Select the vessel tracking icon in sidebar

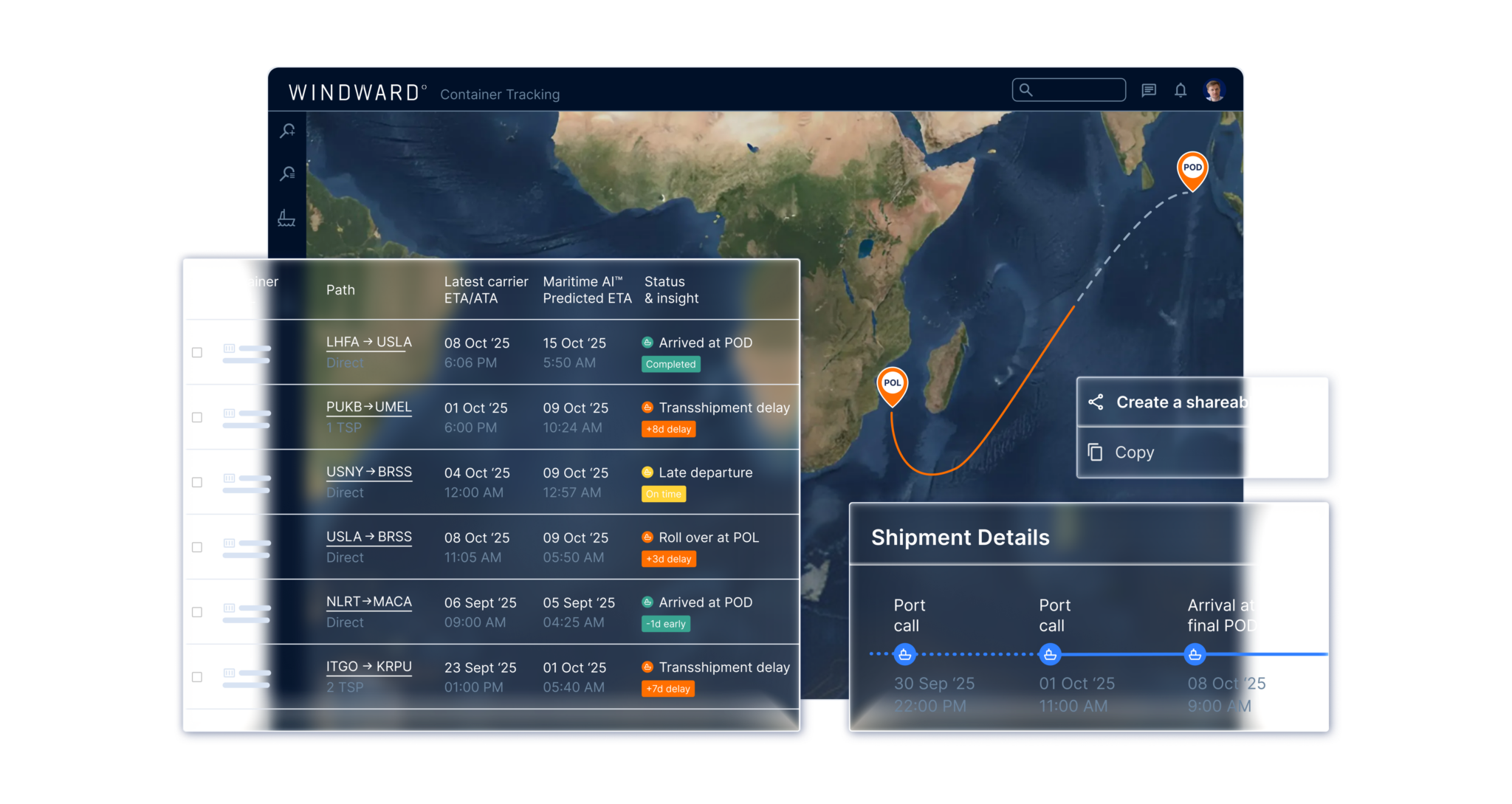pos(287,218)
